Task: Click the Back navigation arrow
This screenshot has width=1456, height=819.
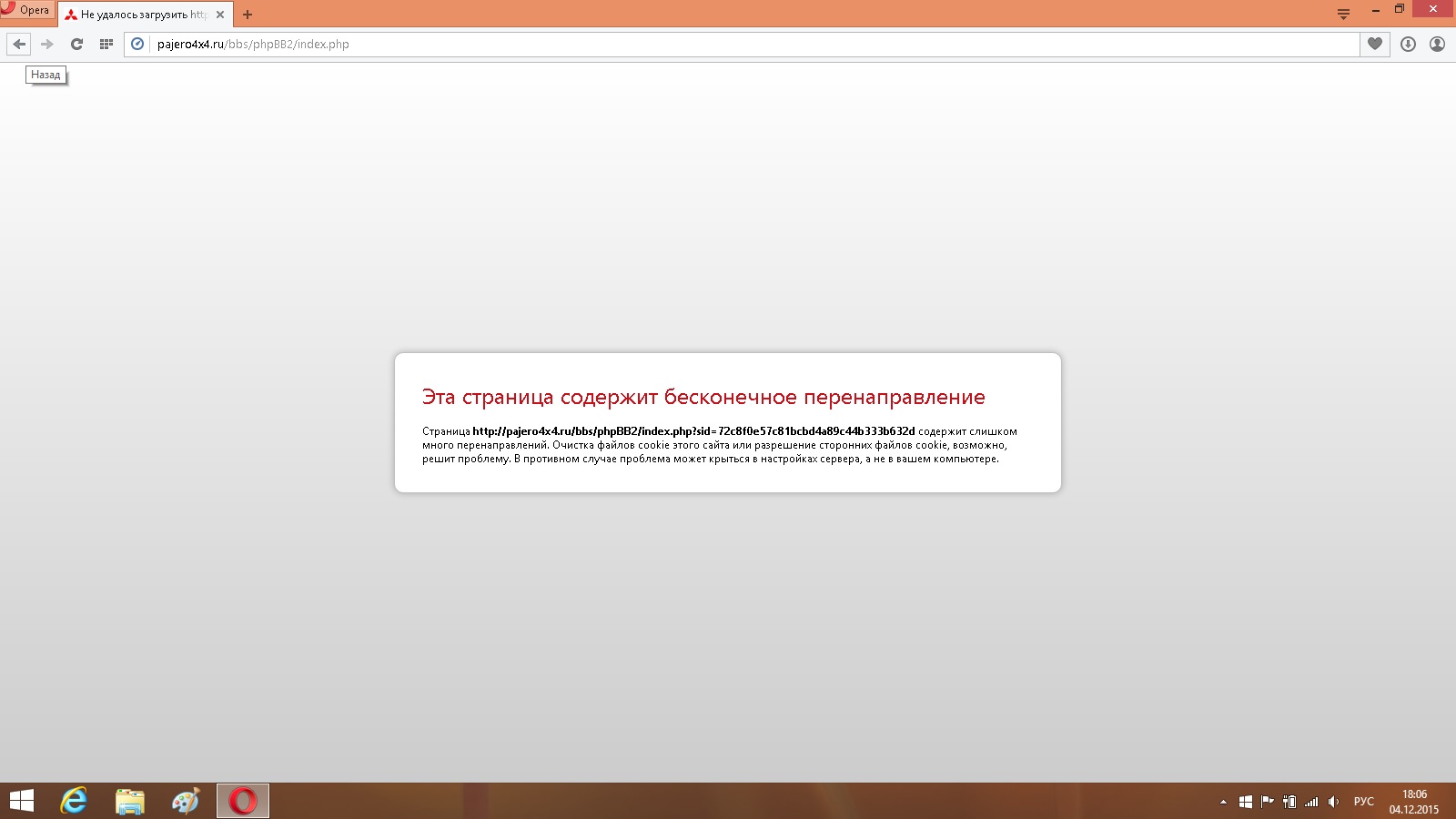Action: pos(19,44)
